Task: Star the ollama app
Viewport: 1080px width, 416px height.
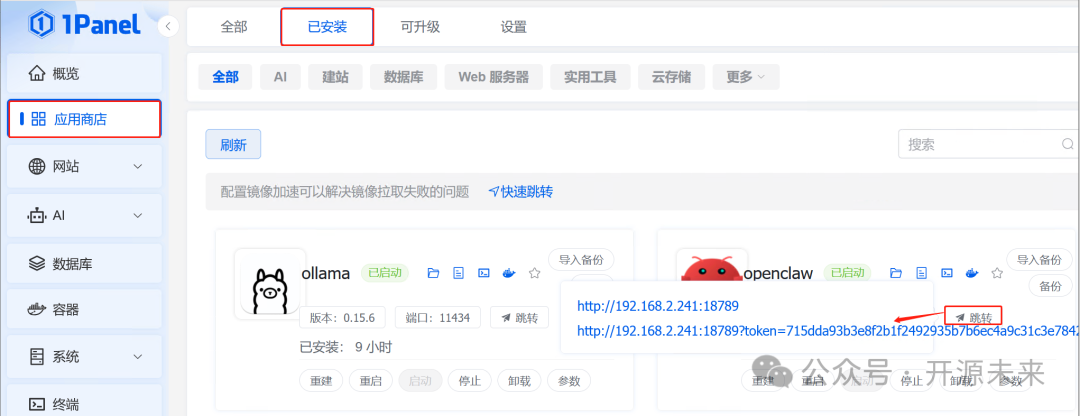Action: pos(534,273)
